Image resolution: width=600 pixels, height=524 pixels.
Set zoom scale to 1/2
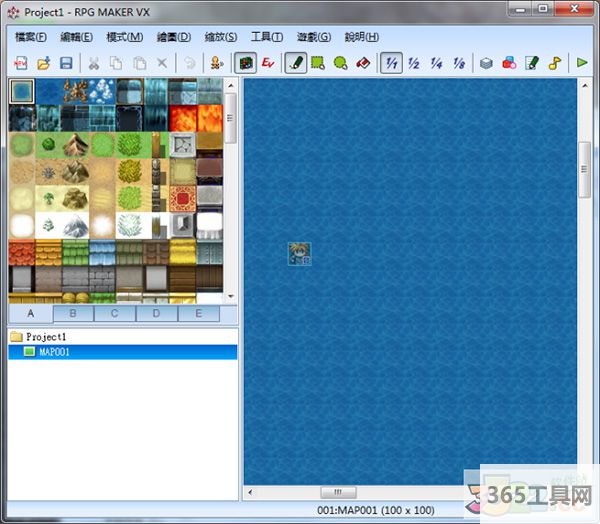pyautogui.click(x=414, y=62)
